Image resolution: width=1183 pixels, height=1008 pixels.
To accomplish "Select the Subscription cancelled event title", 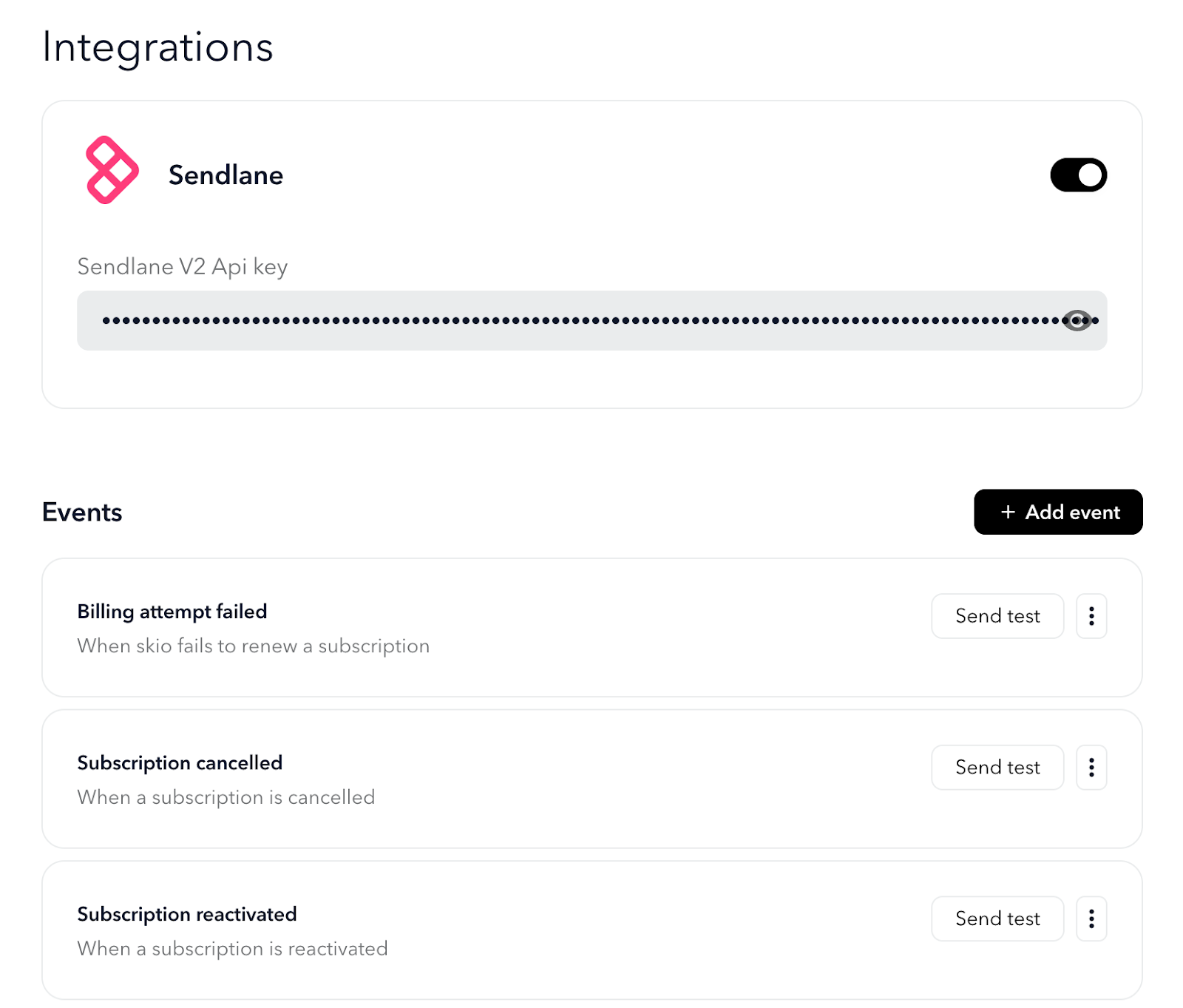I will click(180, 763).
